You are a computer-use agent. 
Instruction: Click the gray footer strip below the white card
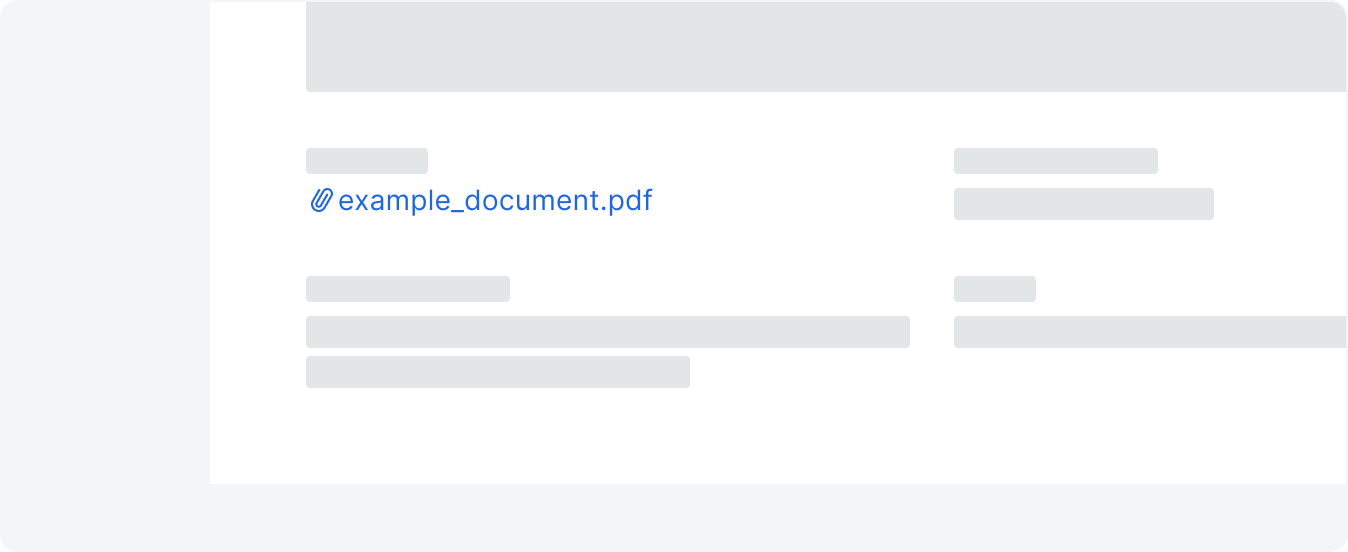click(x=778, y=517)
